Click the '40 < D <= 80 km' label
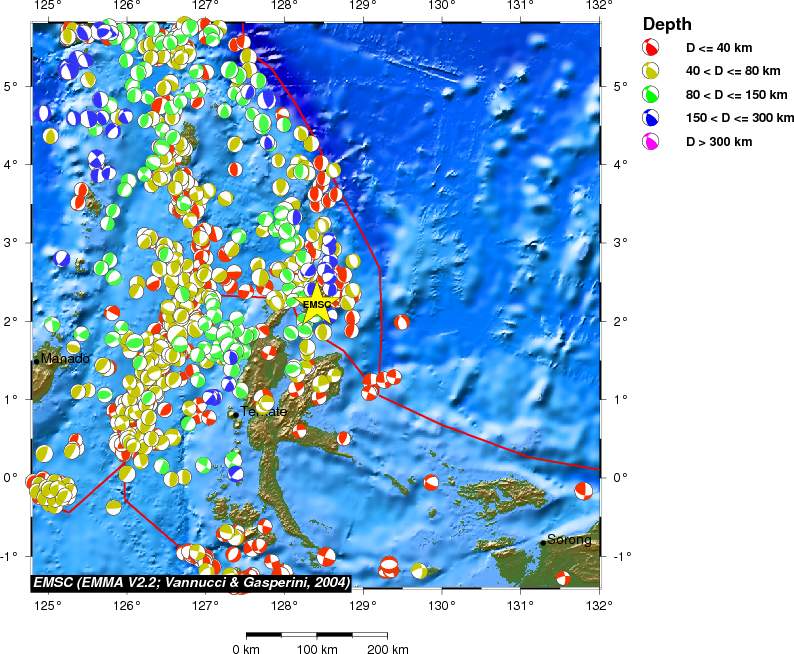This screenshot has height=654, width=794. (733, 71)
